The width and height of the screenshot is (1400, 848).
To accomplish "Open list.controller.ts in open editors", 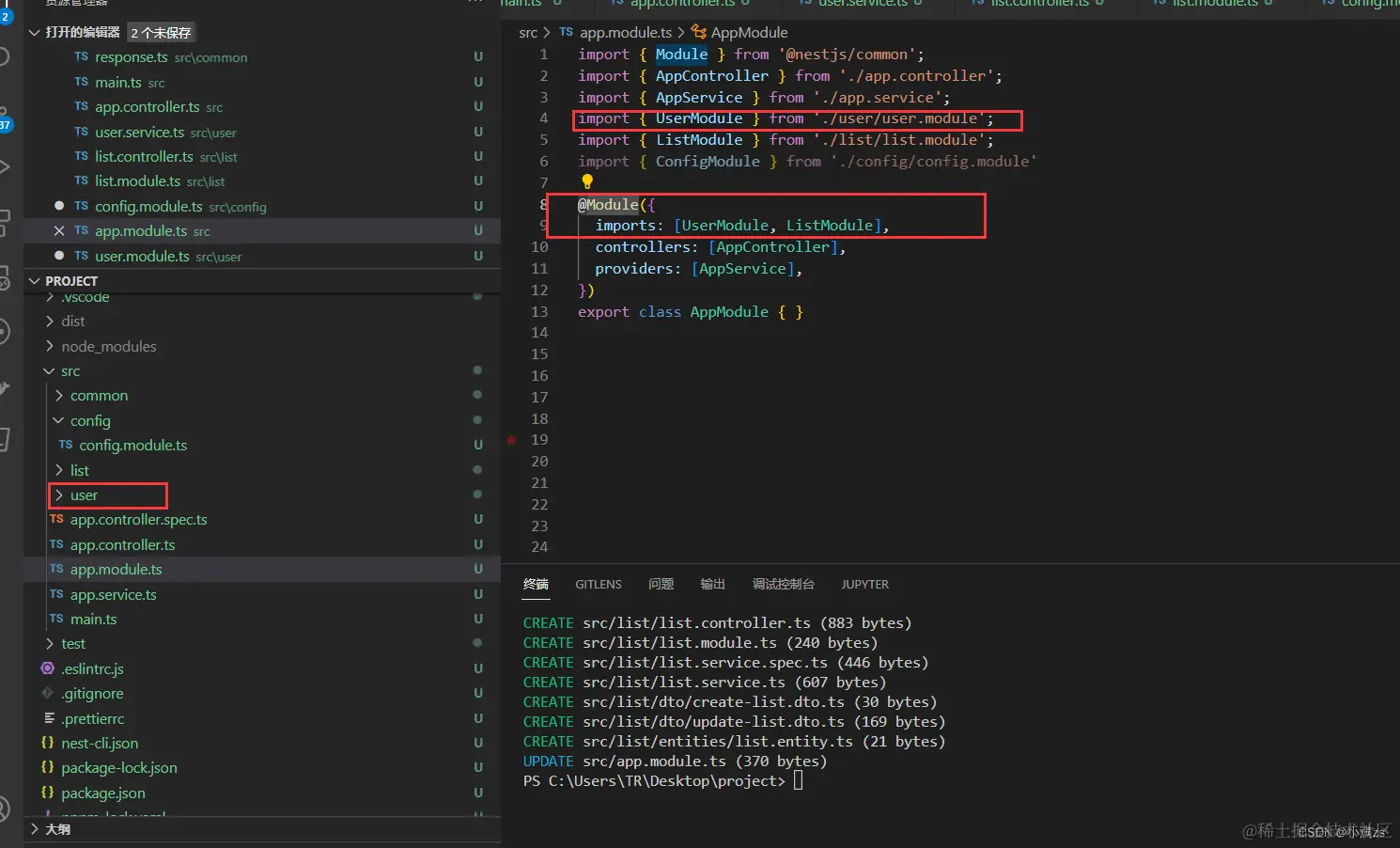I will coord(261,156).
